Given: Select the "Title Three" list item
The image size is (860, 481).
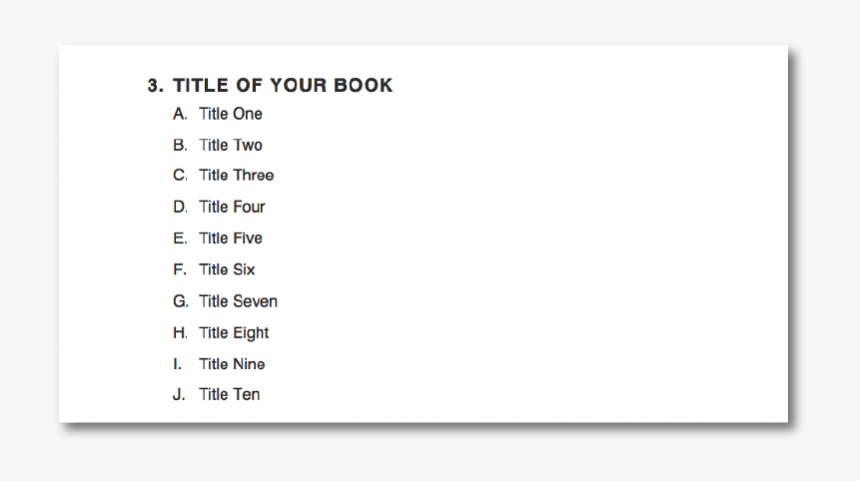Looking at the screenshot, I should coord(236,175).
